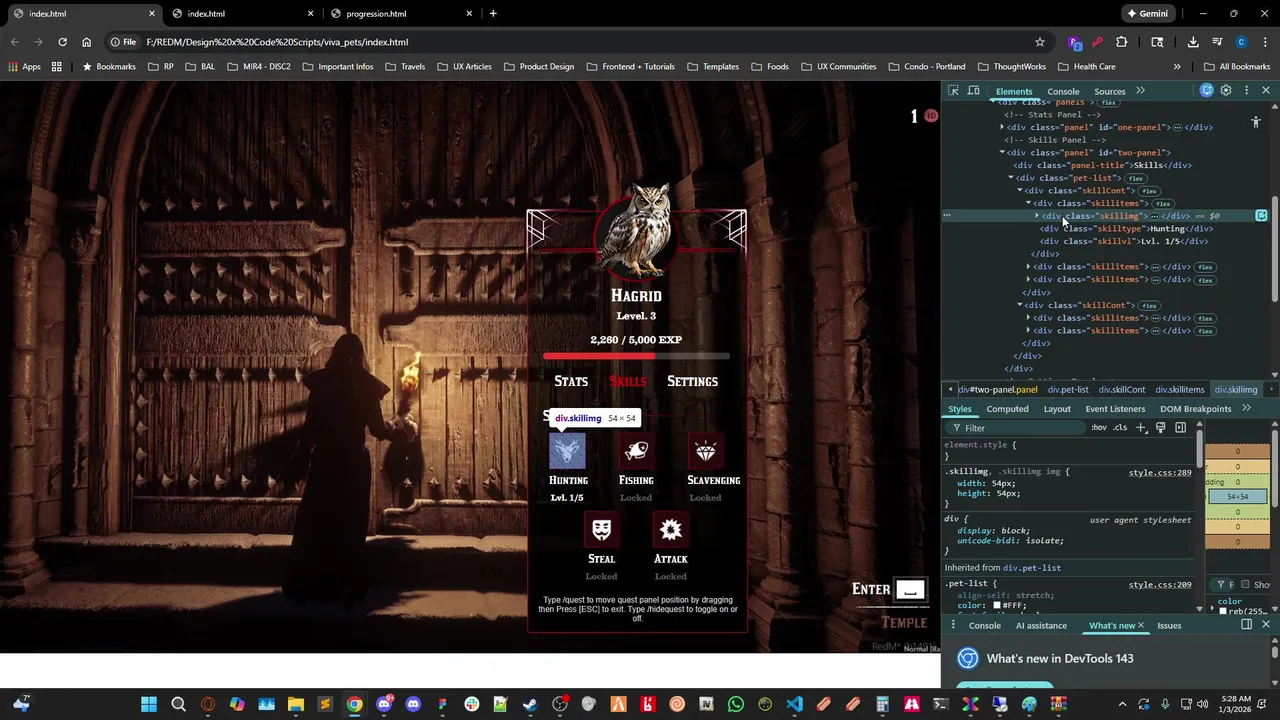This screenshot has height=720, width=1280.
Task: Switch to progression.html browser tab
Action: point(400,14)
